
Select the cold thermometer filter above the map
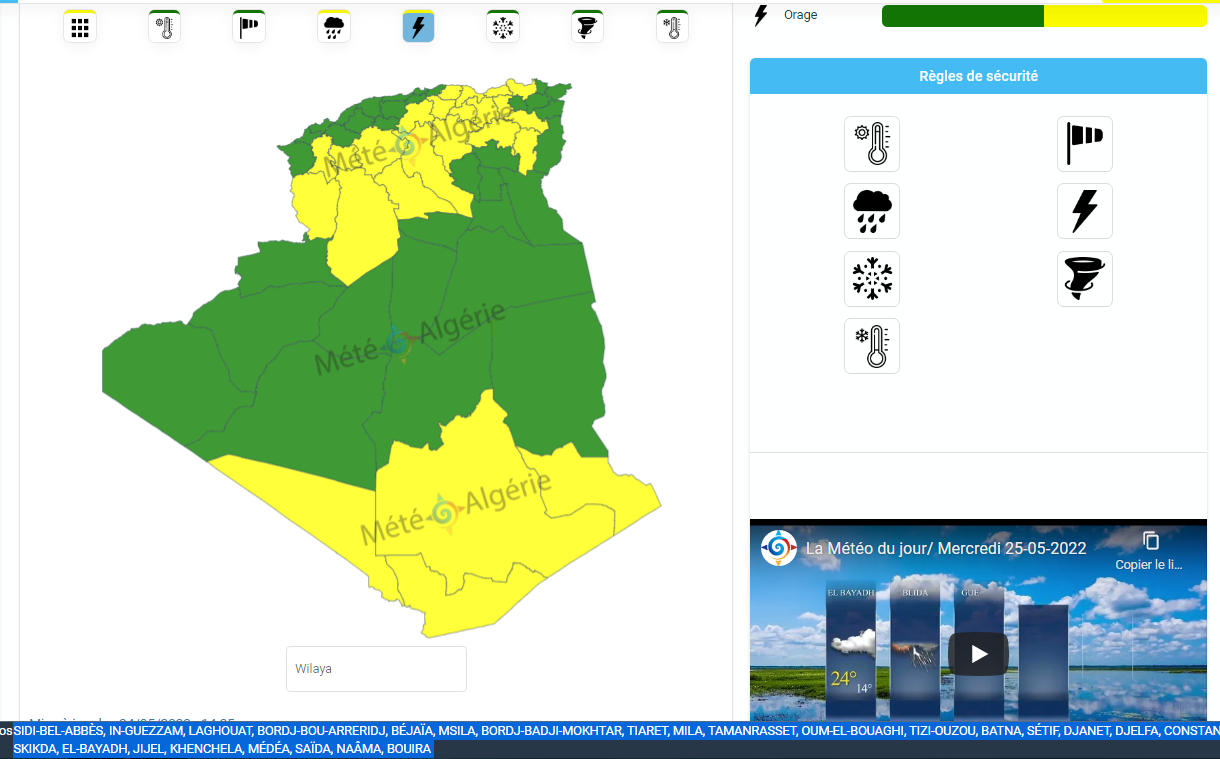pos(672,27)
